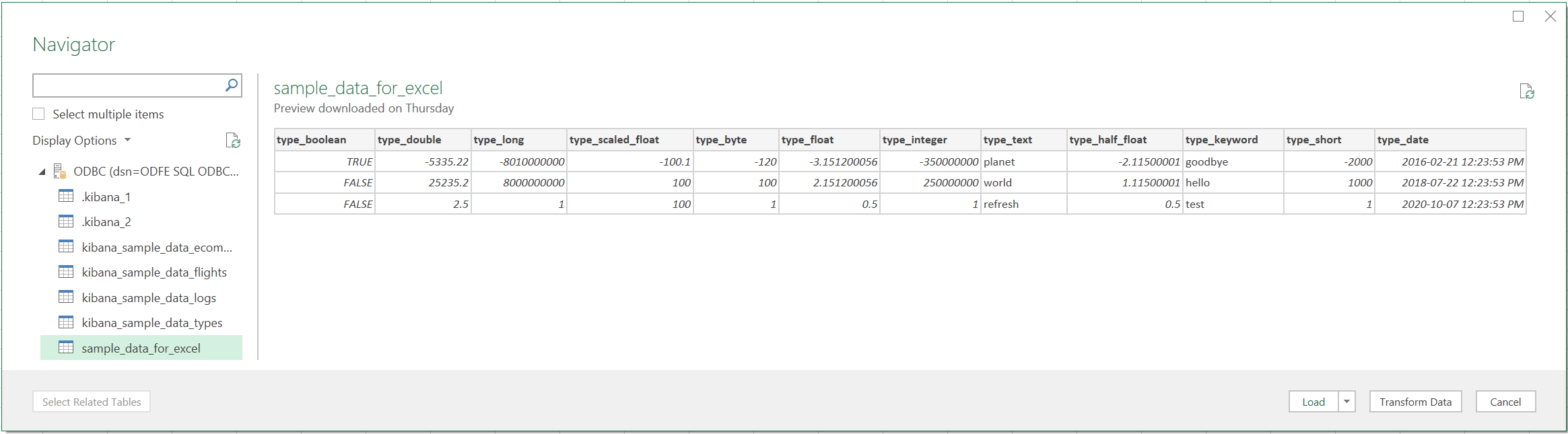
Task: Select the .kibana_2 table icon
Action: 66,221
